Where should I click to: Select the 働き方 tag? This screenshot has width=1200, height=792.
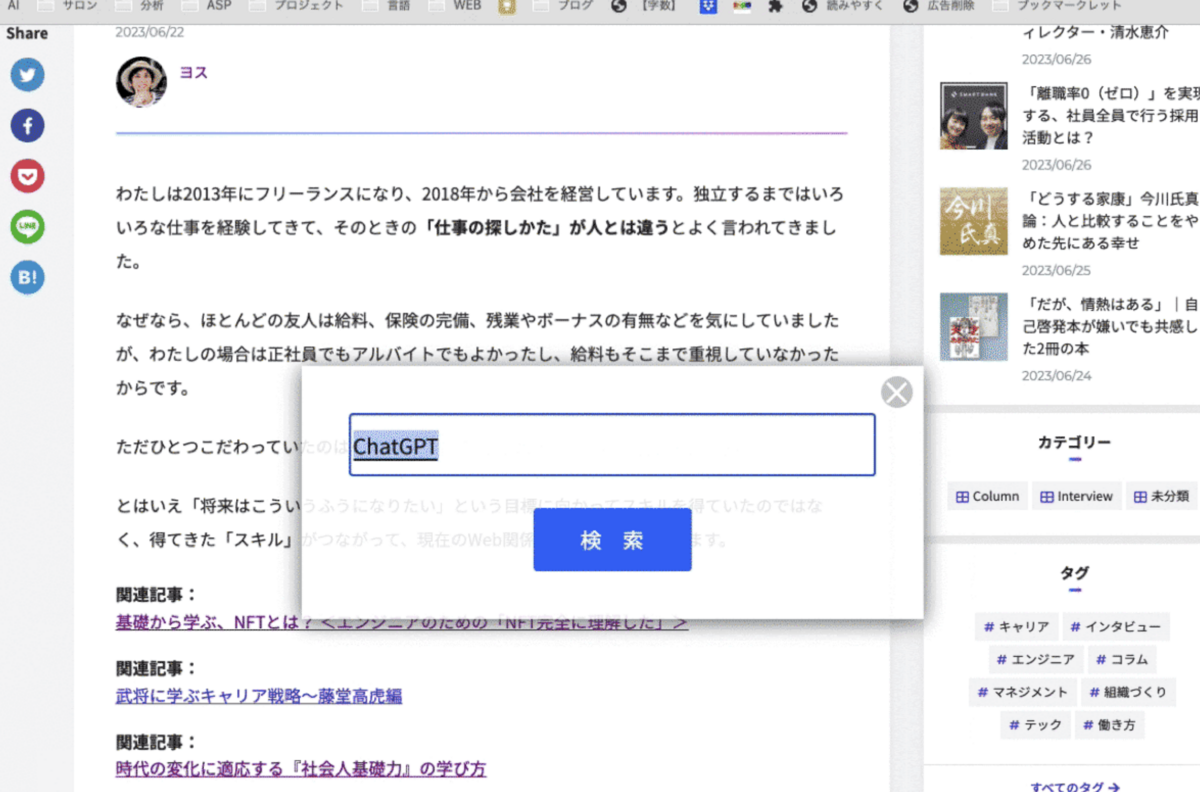[x=1110, y=725]
